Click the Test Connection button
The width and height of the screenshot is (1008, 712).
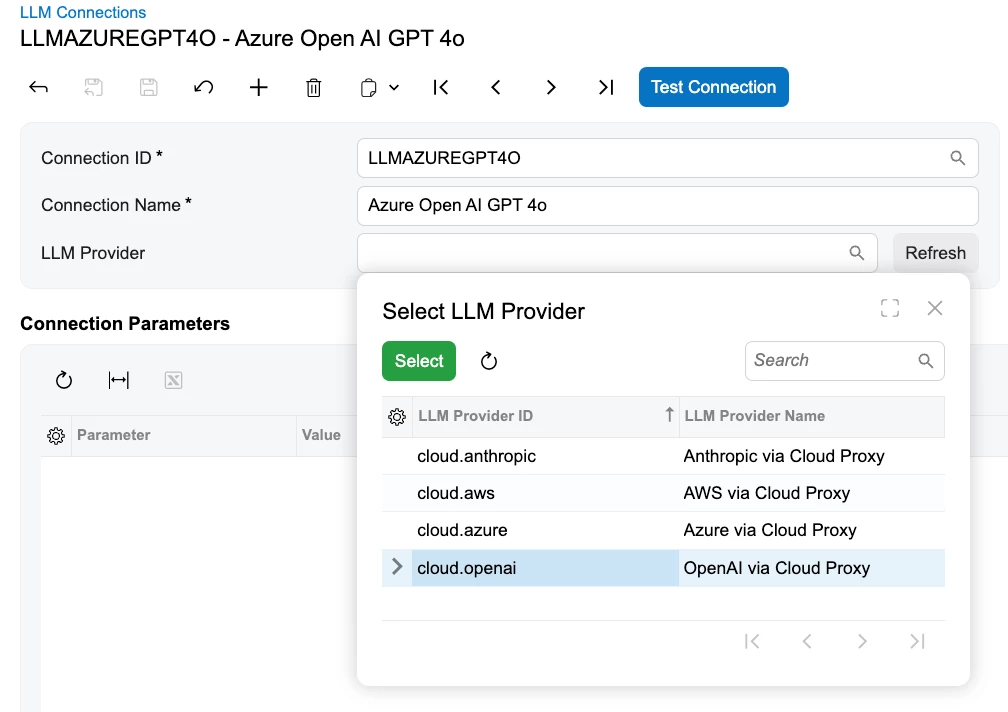click(714, 87)
